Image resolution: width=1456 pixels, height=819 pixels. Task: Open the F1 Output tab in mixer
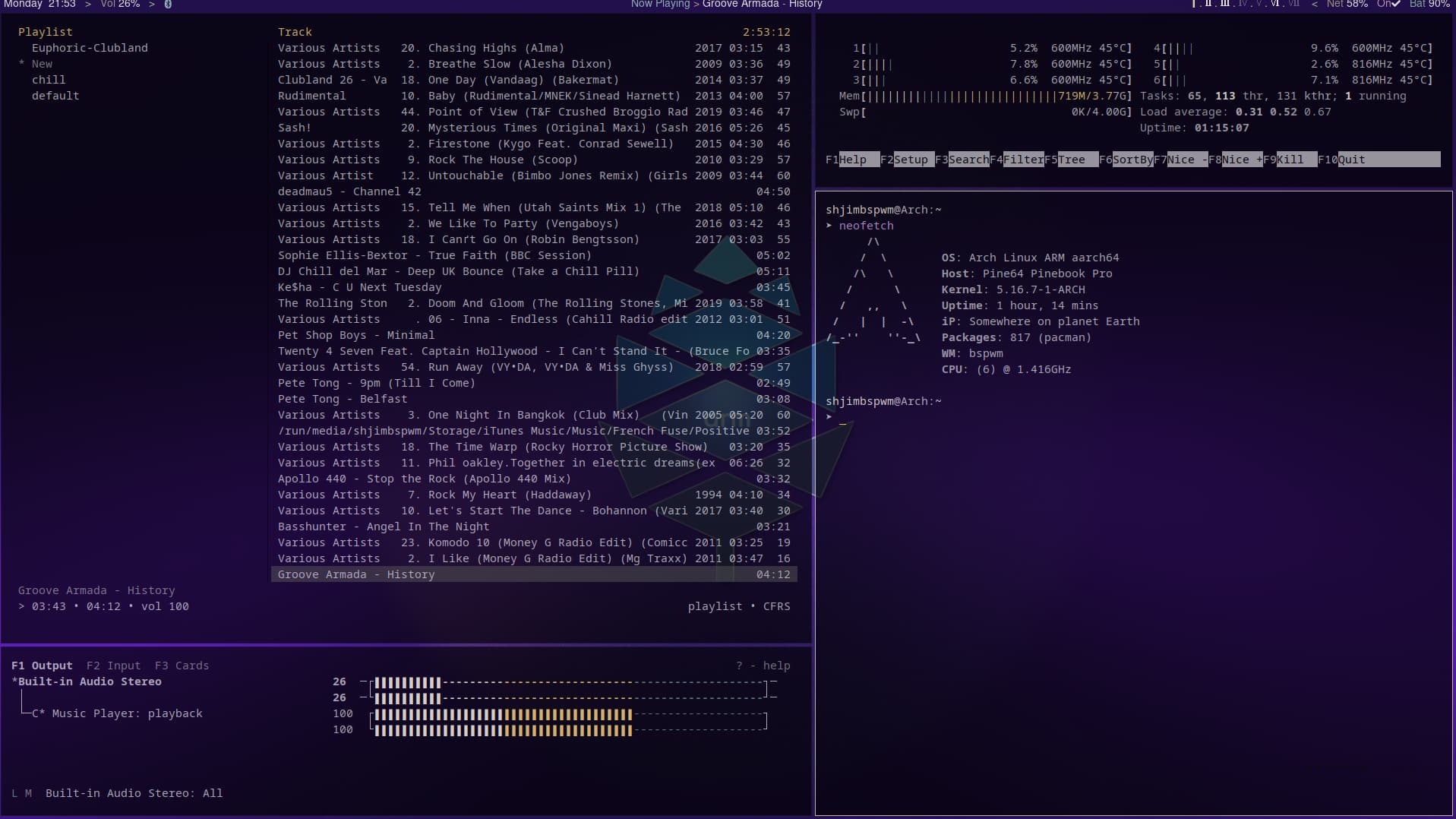[x=42, y=666]
